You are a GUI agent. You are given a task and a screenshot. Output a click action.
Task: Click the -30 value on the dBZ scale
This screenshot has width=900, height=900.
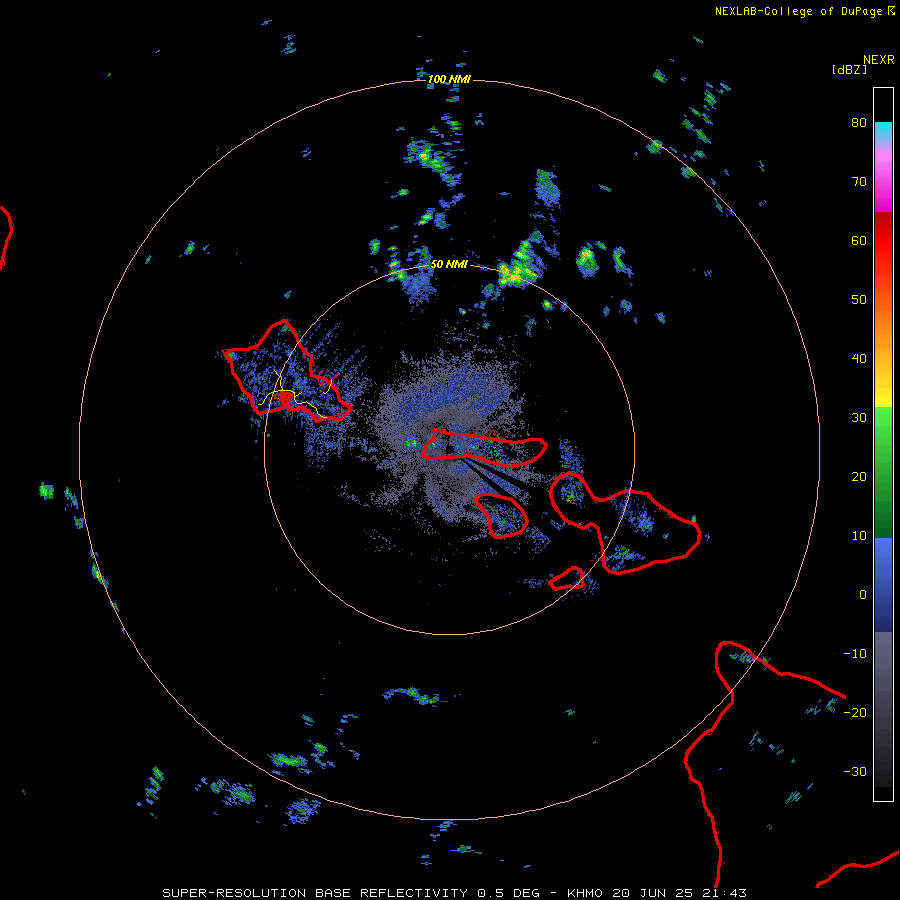point(855,772)
